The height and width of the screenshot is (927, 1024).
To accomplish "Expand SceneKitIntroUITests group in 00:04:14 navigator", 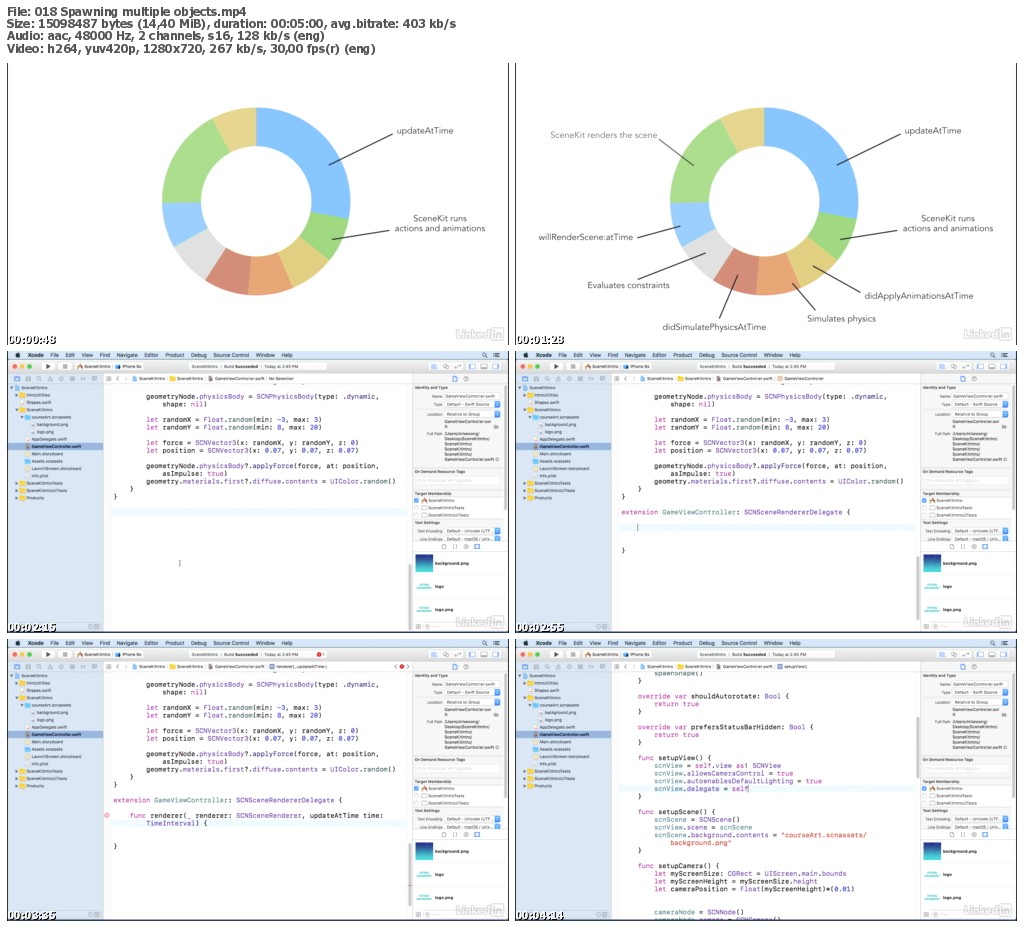I will pyautogui.click(x=524, y=779).
